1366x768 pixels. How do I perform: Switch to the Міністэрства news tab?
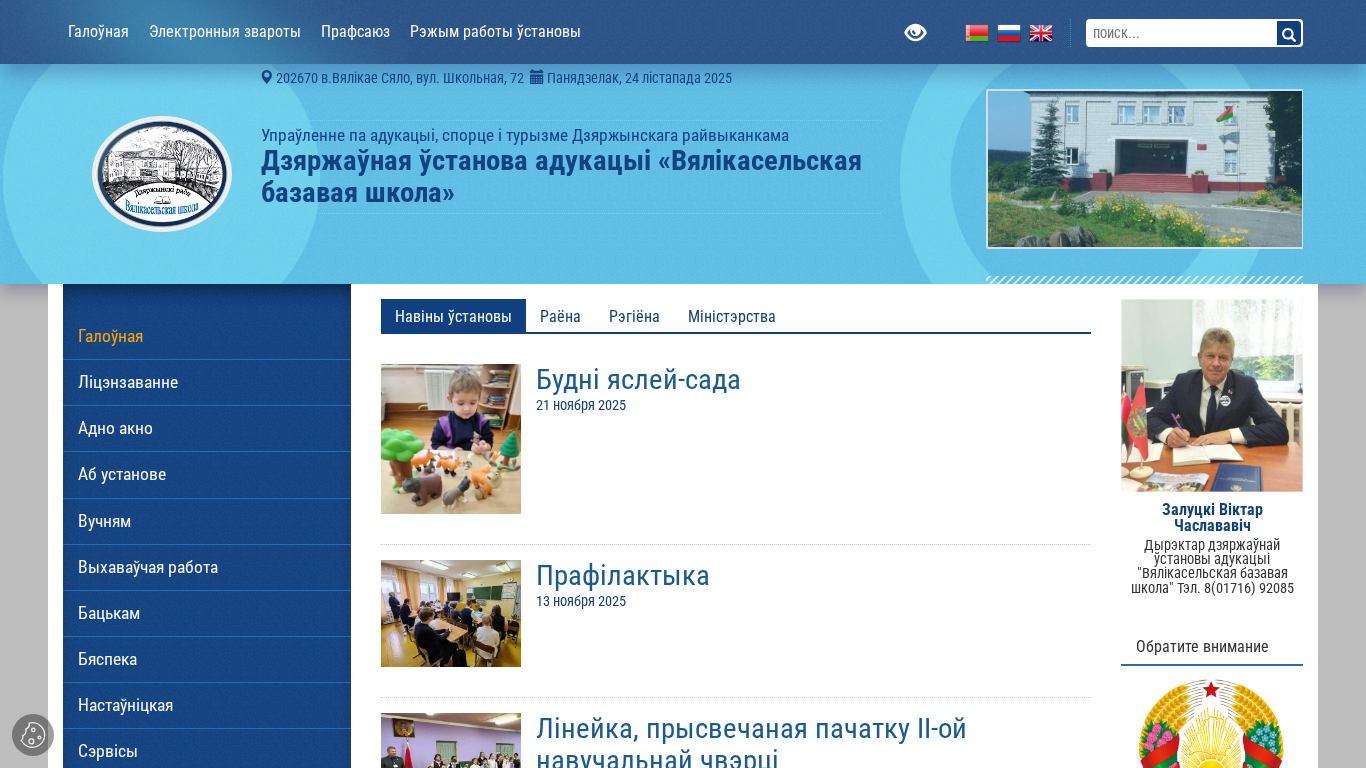pyautogui.click(x=732, y=316)
